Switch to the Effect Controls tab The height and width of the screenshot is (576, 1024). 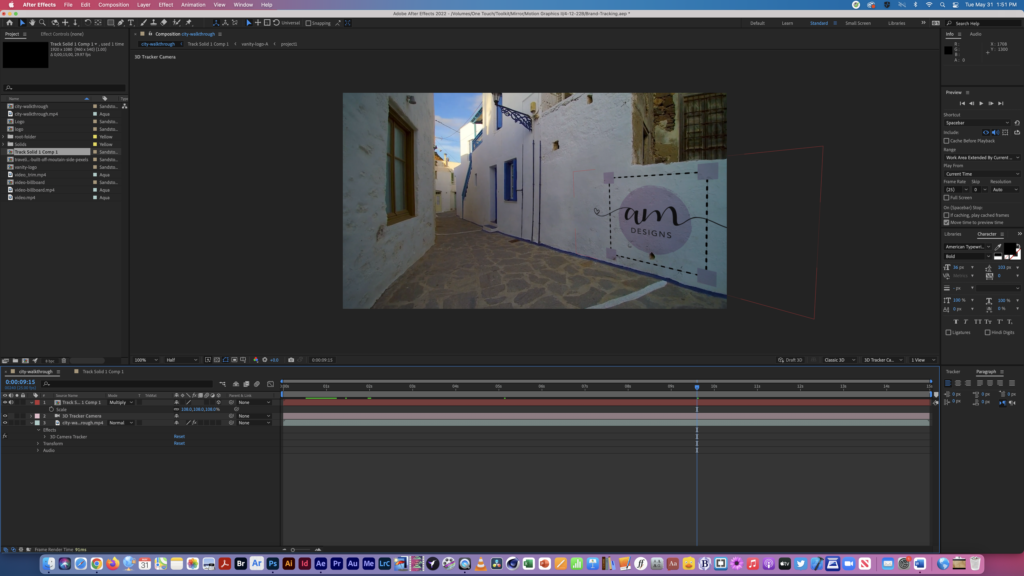pyautogui.click(x=62, y=34)
